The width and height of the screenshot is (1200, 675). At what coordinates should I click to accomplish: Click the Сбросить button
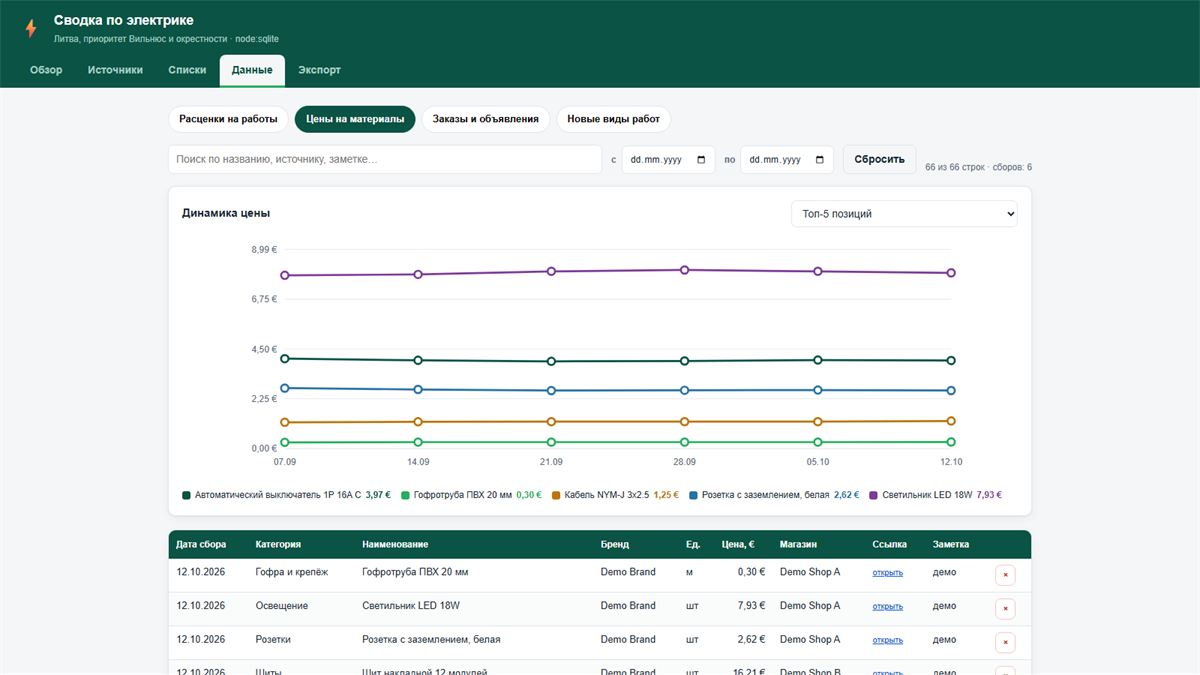point(880,159)
